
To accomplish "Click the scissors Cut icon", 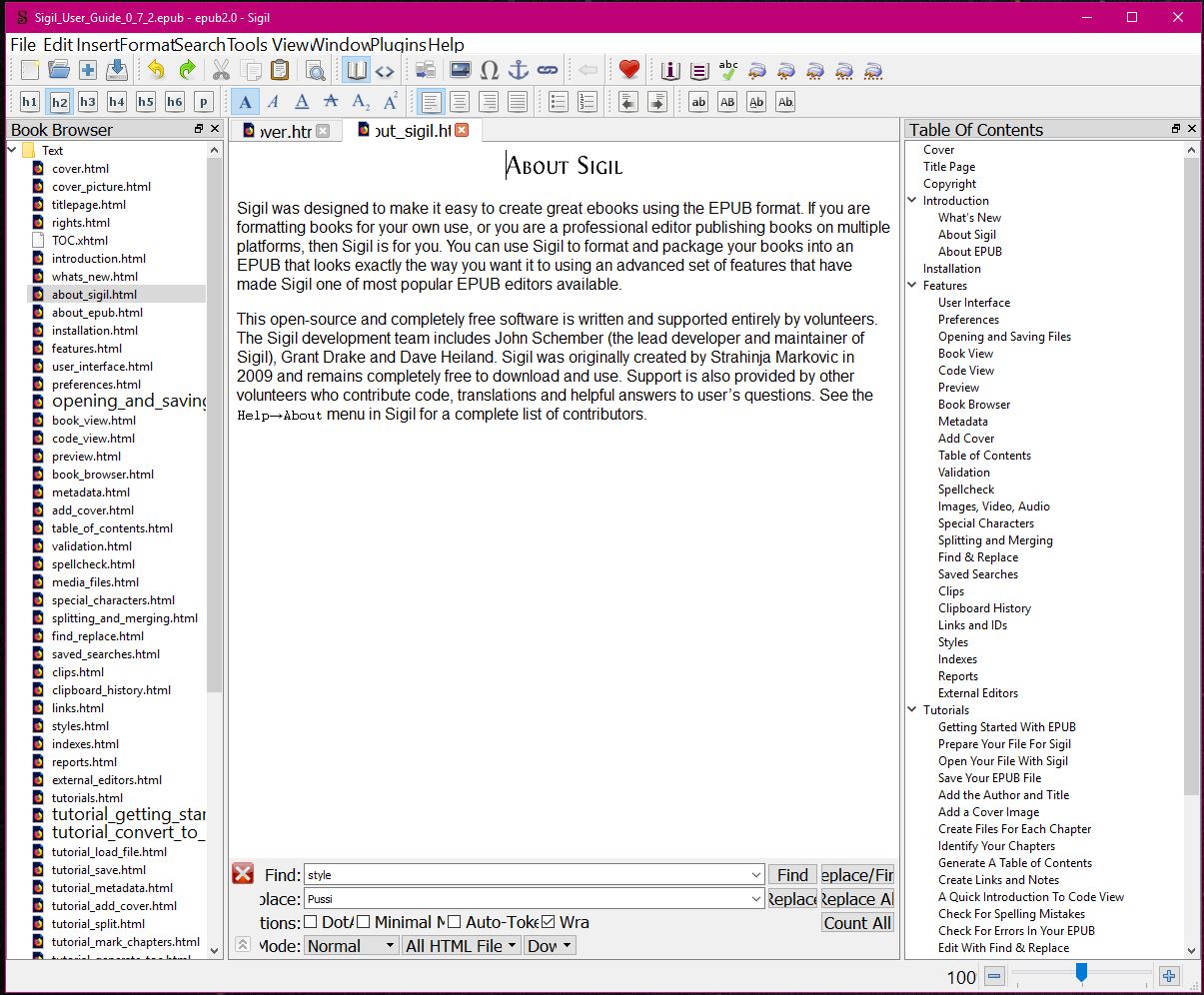I will 221,70.
